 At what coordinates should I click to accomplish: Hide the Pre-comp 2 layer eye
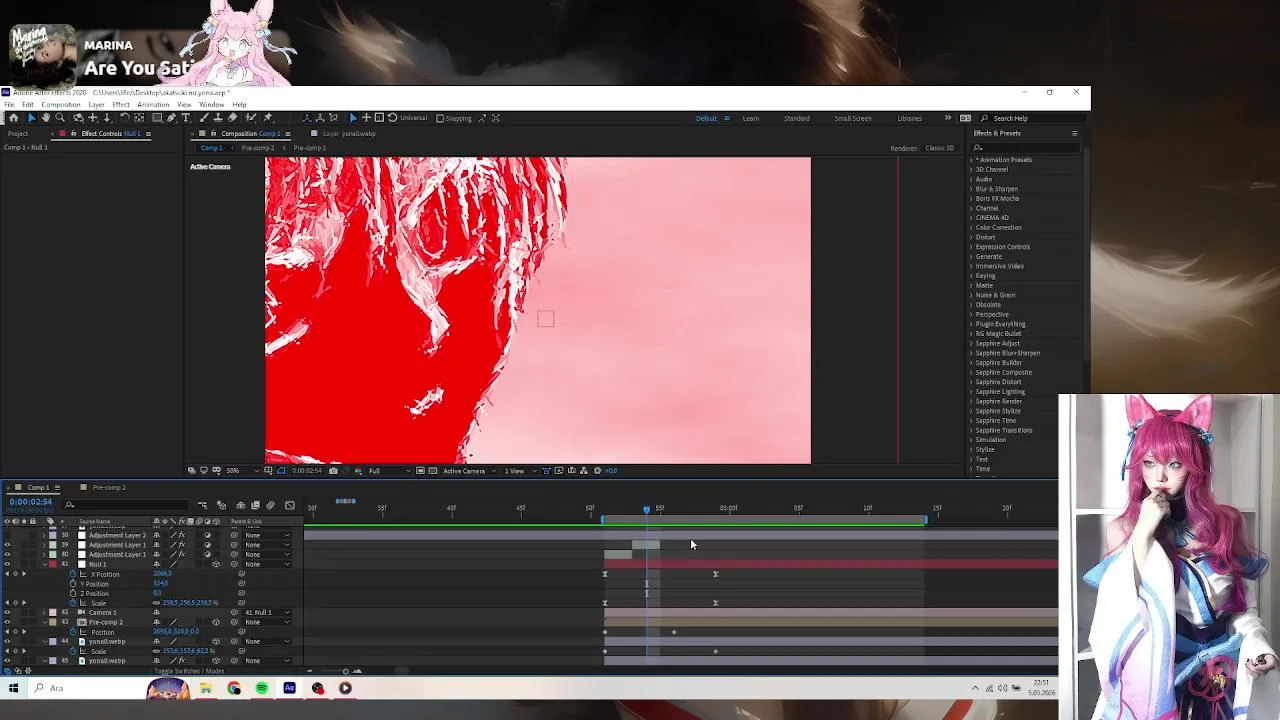pos(7,622)
